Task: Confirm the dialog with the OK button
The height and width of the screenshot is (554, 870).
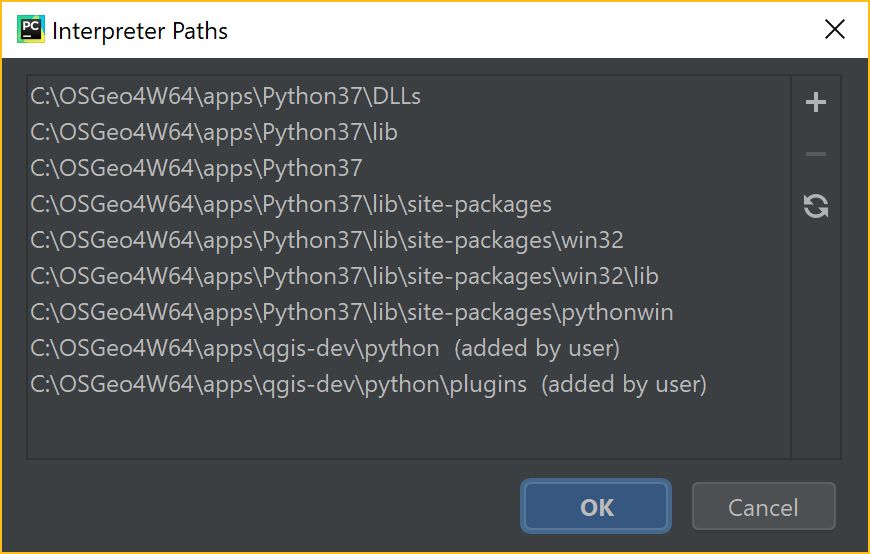Action: [x=596, y=506]
